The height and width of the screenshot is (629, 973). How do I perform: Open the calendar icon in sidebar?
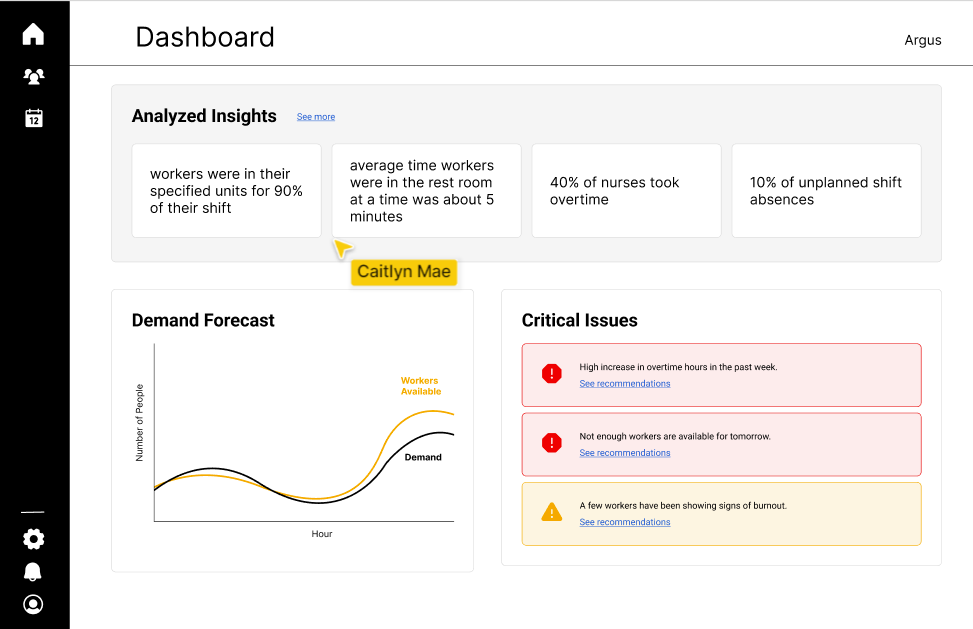click(x=33, y=118)
